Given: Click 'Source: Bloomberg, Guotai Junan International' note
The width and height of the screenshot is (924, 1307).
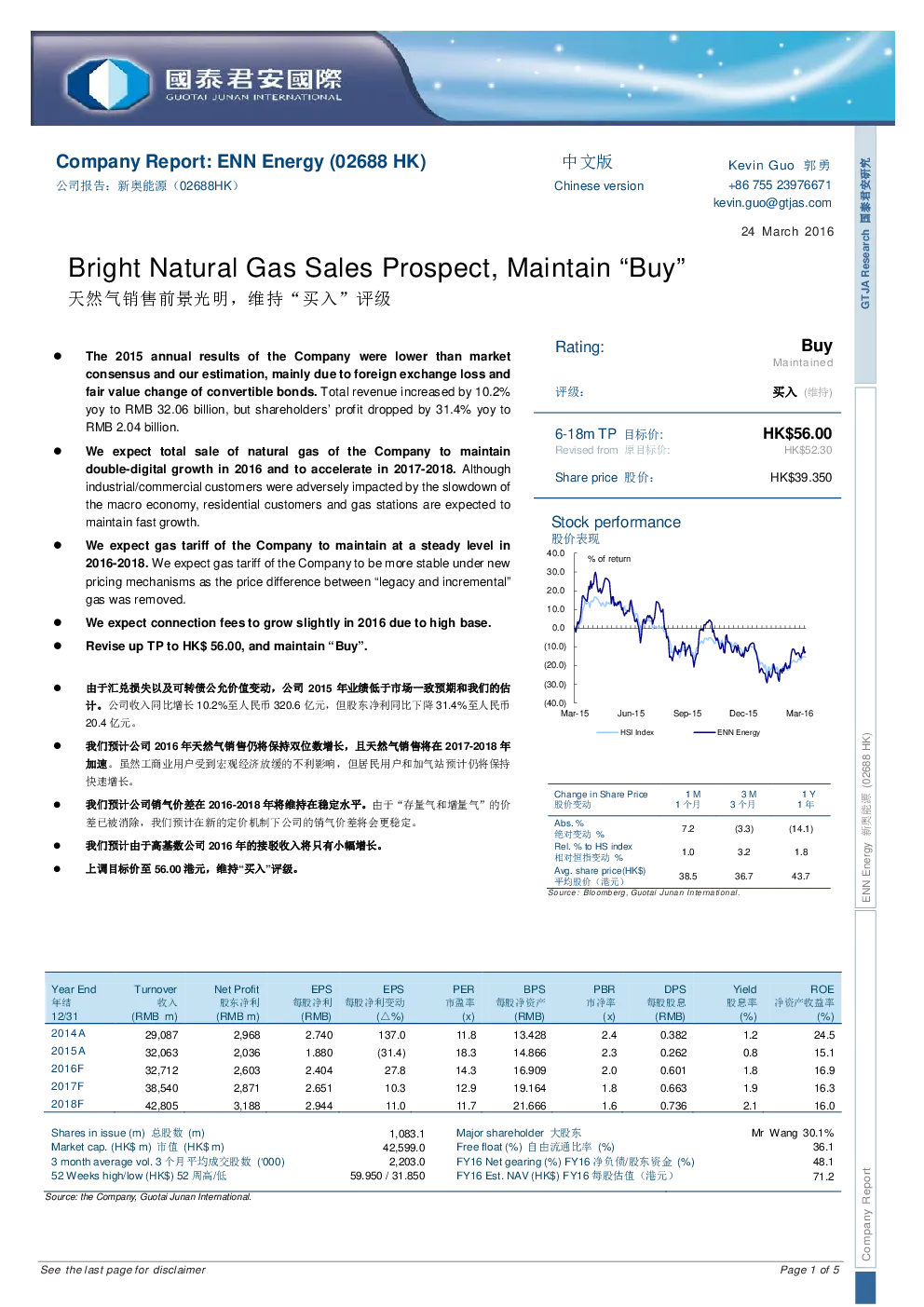Looking at the screenshot, I should coord(644,892).
